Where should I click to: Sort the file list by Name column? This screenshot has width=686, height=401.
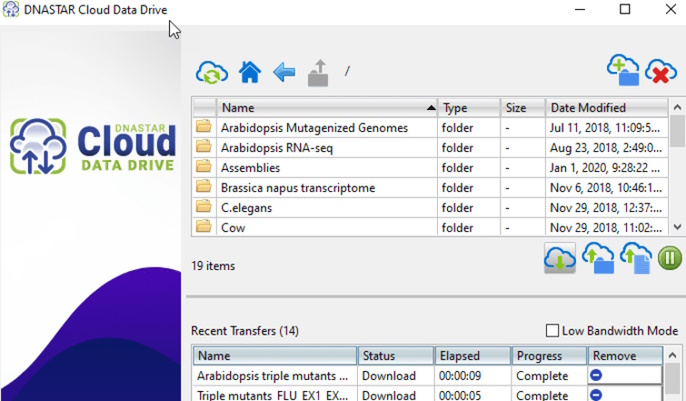[x=327, y=108]
